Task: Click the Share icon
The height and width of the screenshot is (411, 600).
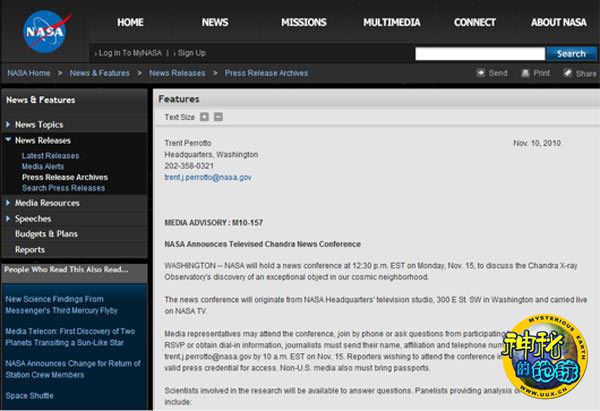Action: click(567, 73)
